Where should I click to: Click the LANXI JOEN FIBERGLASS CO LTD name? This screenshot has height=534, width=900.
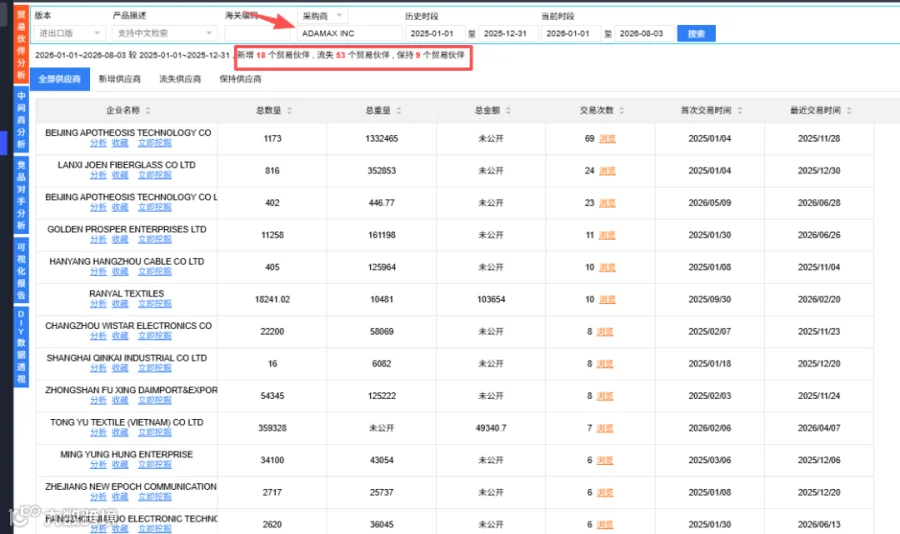[x=126, y=165]
